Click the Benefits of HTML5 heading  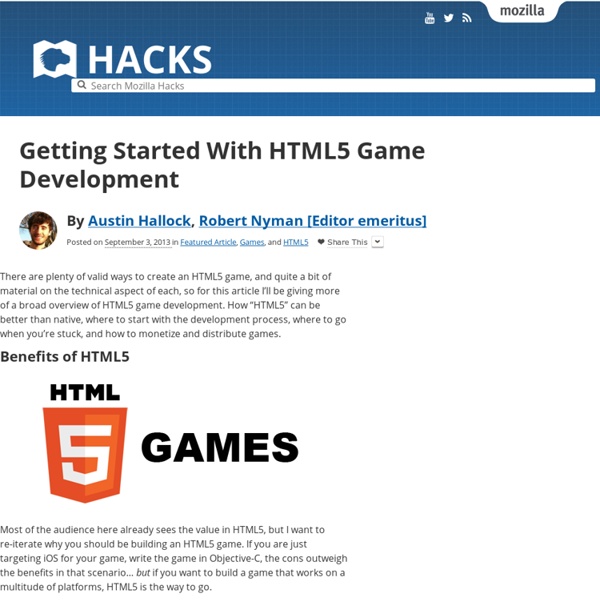65,356
